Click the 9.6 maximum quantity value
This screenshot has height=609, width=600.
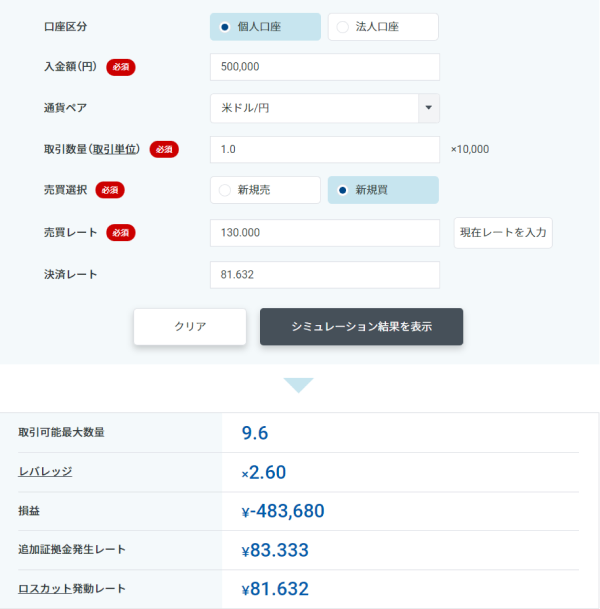coord(255,433)
